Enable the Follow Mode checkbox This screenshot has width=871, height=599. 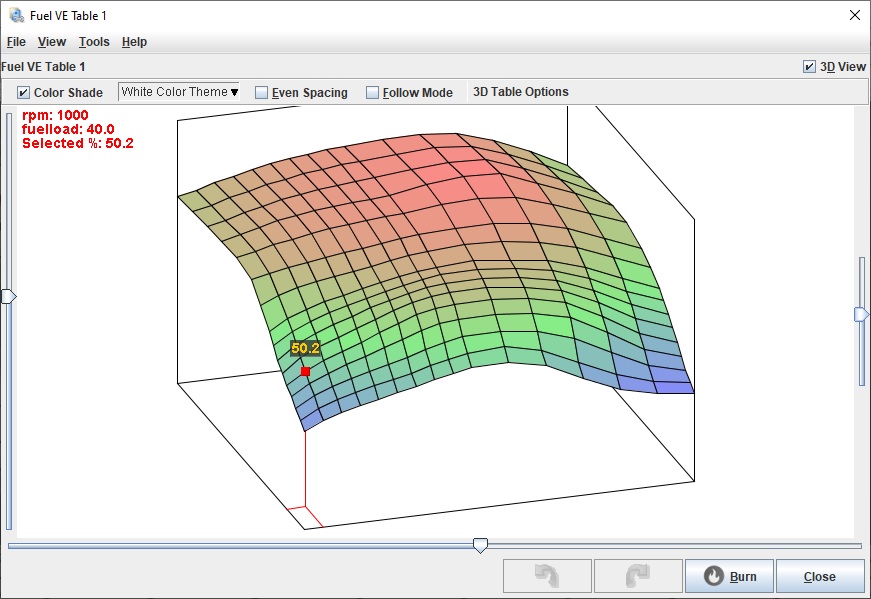click(372, 93)
